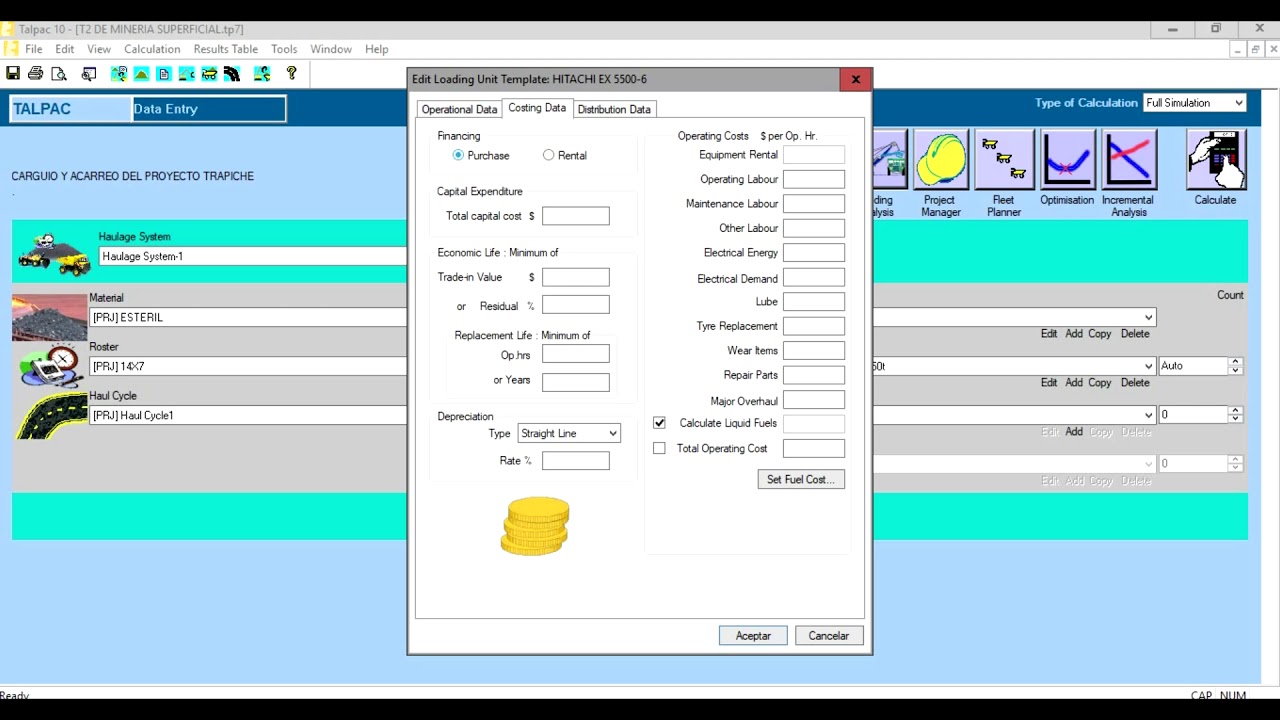Switch to the Operational Data tab

click(x=459, y=109)
